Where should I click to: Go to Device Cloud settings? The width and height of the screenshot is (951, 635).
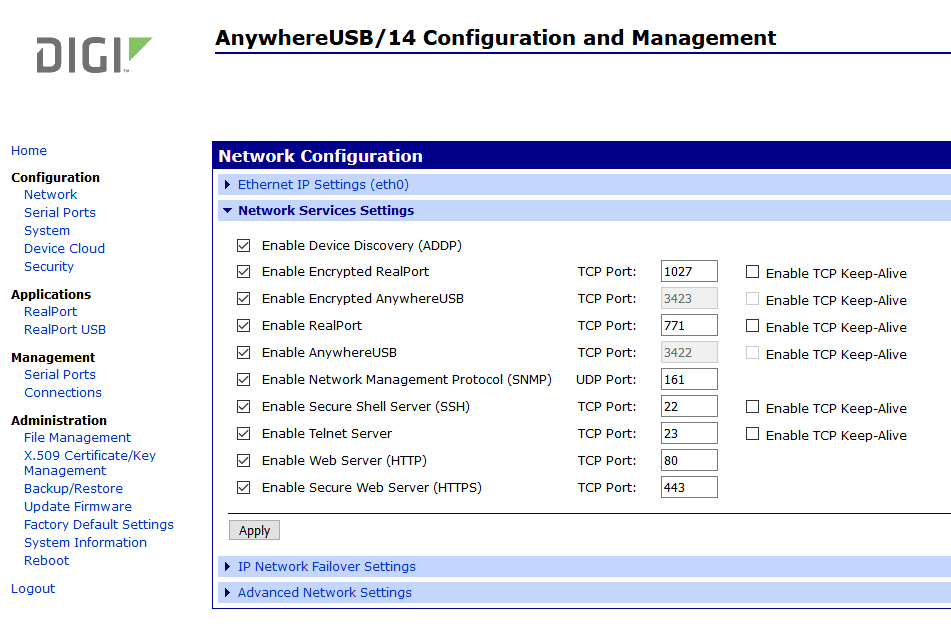pos(64,249)
